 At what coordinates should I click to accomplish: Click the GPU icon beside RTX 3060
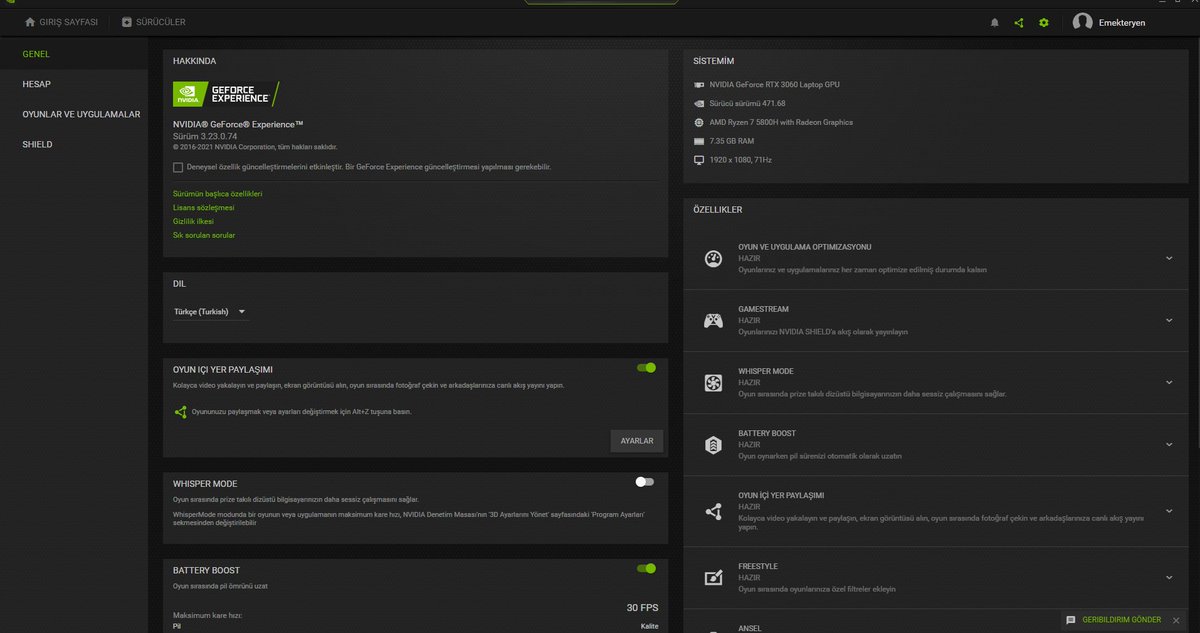[699, 85]
